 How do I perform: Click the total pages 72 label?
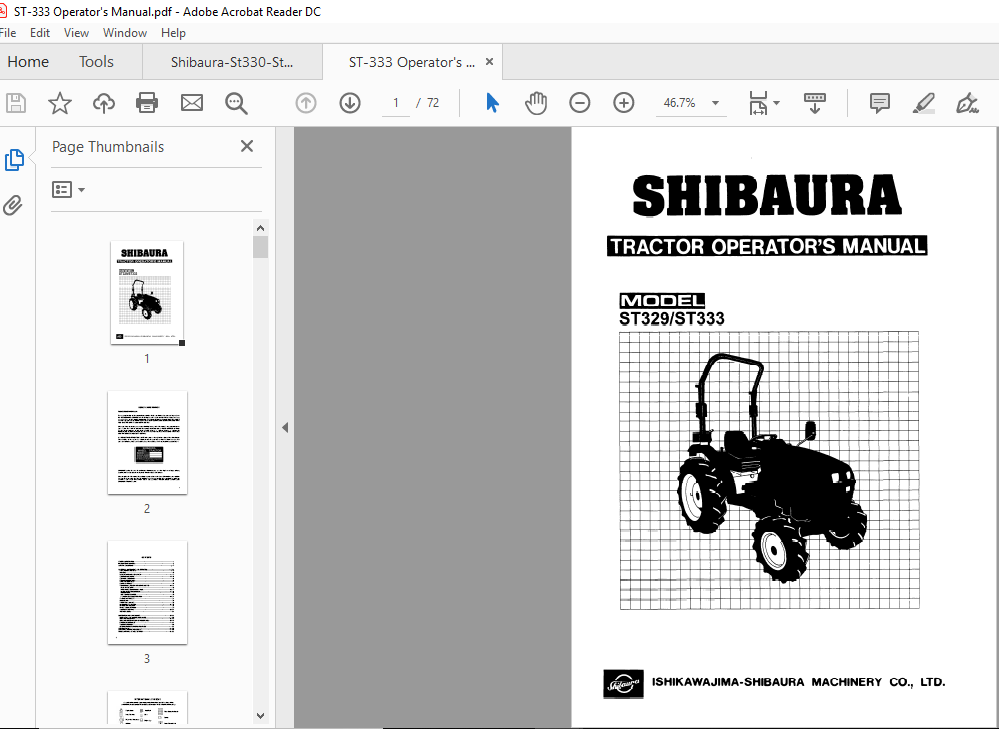tap(433, 103)
